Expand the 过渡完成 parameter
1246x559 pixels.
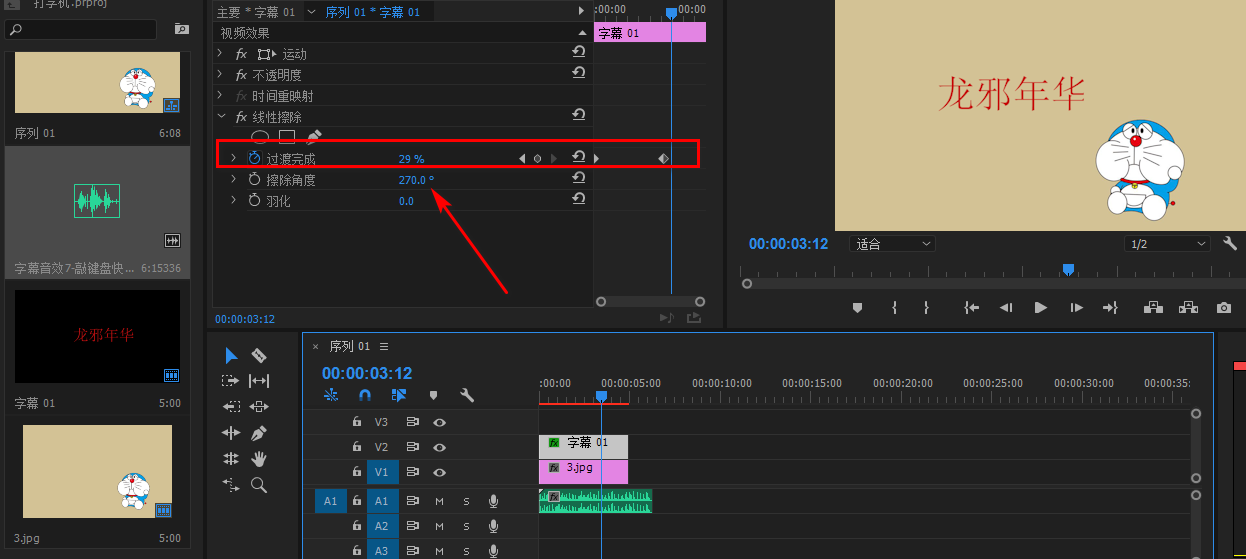[x=234, y=158]
